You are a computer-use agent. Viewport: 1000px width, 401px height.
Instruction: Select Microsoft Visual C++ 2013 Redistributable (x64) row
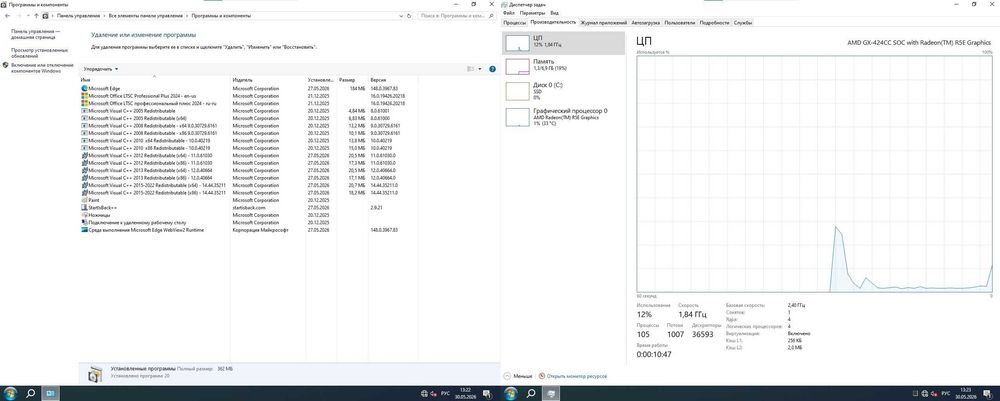coord(249,170)
